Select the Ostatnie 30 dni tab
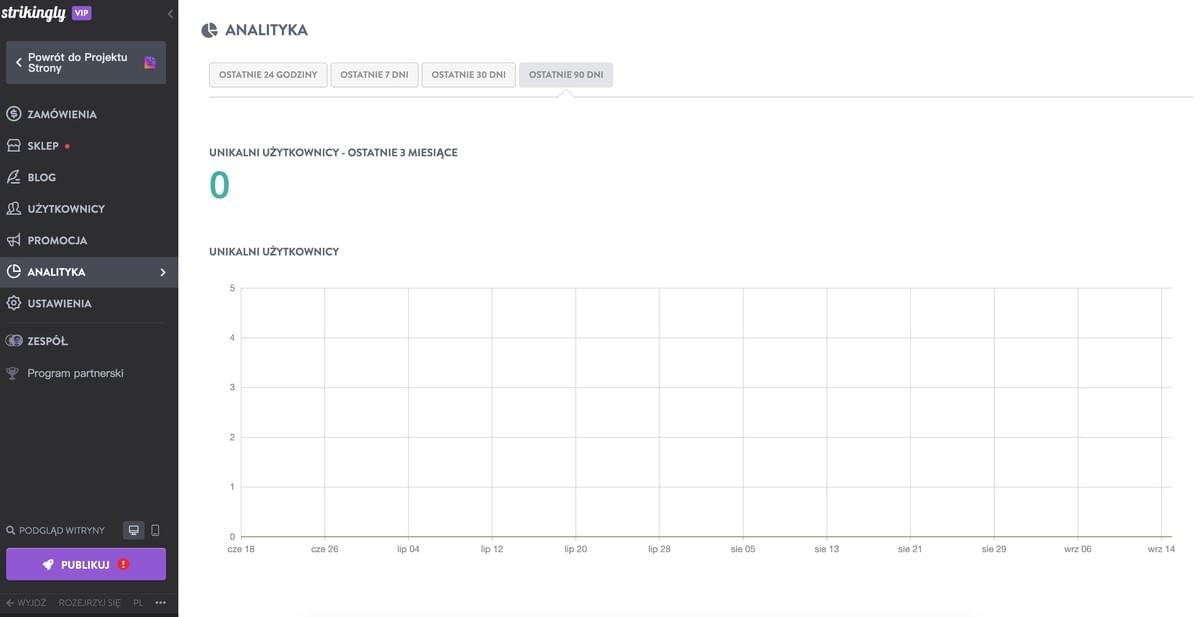The image size is (1200, 617). tap(468, 75)
